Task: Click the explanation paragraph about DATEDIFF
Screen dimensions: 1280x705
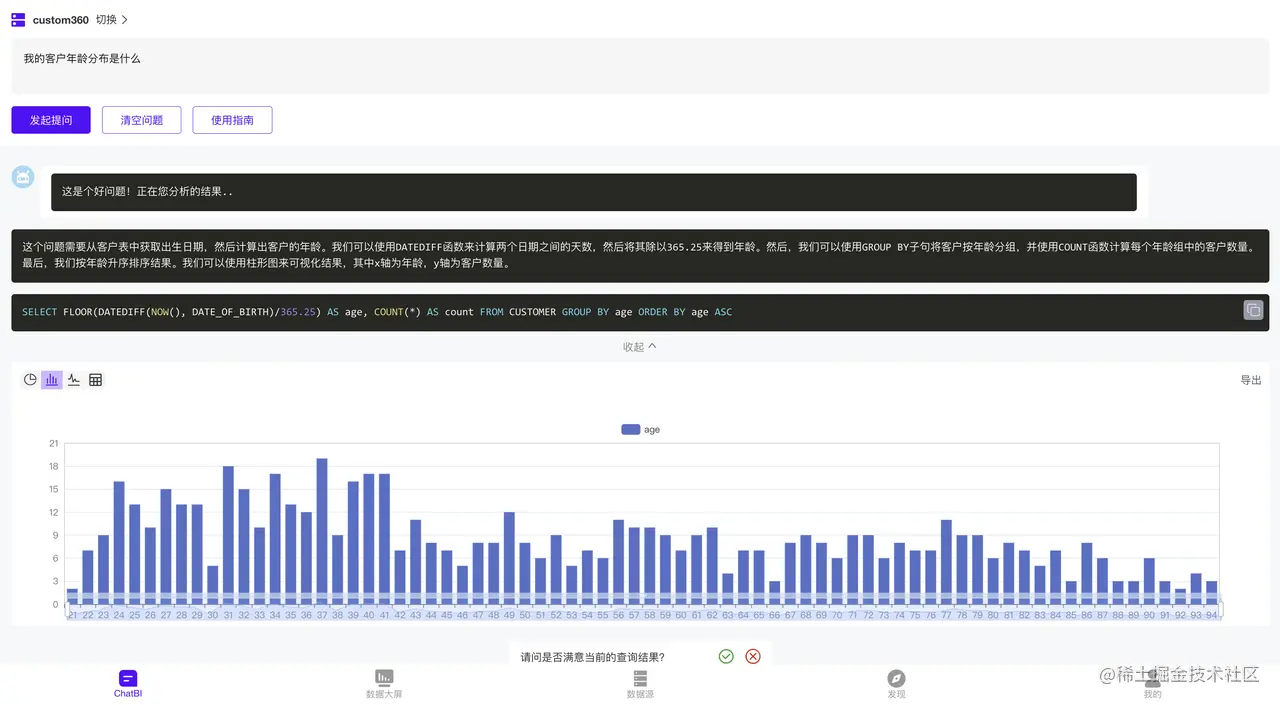Action: click(x=640, y=255)
